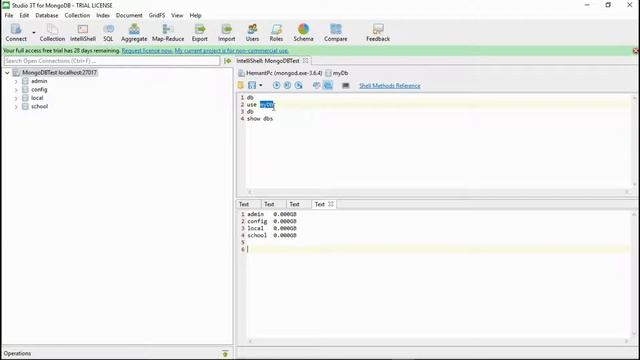Screen dimensions: 640x360
Task: Focus the Search Open Connections field
Action: pos(112,61)
